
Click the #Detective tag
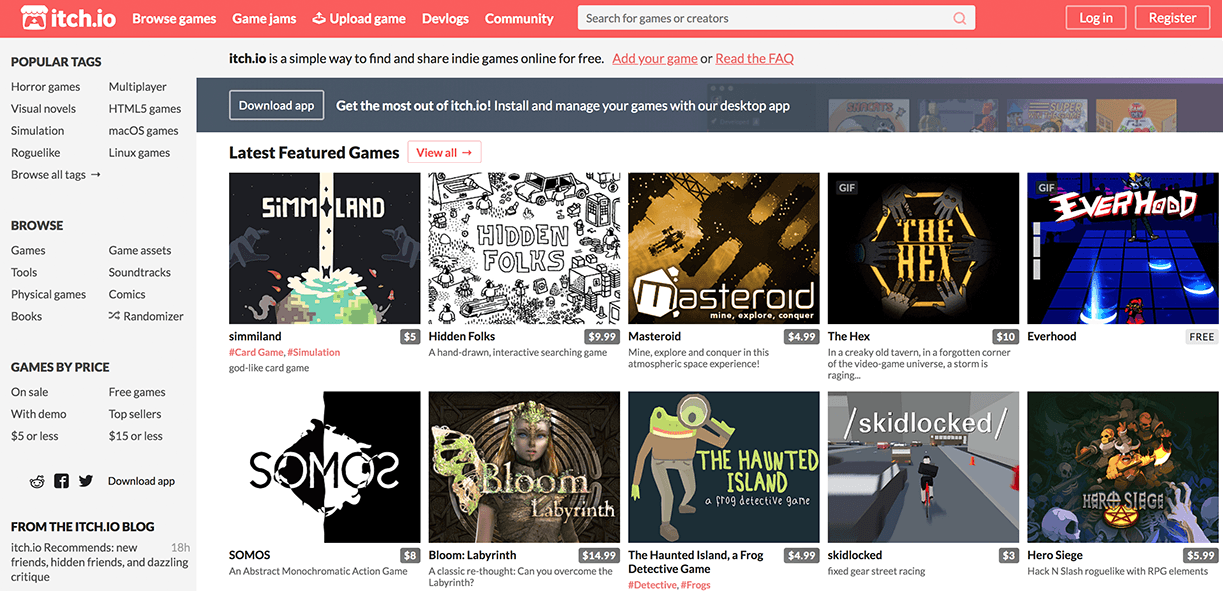pos(653,584)
